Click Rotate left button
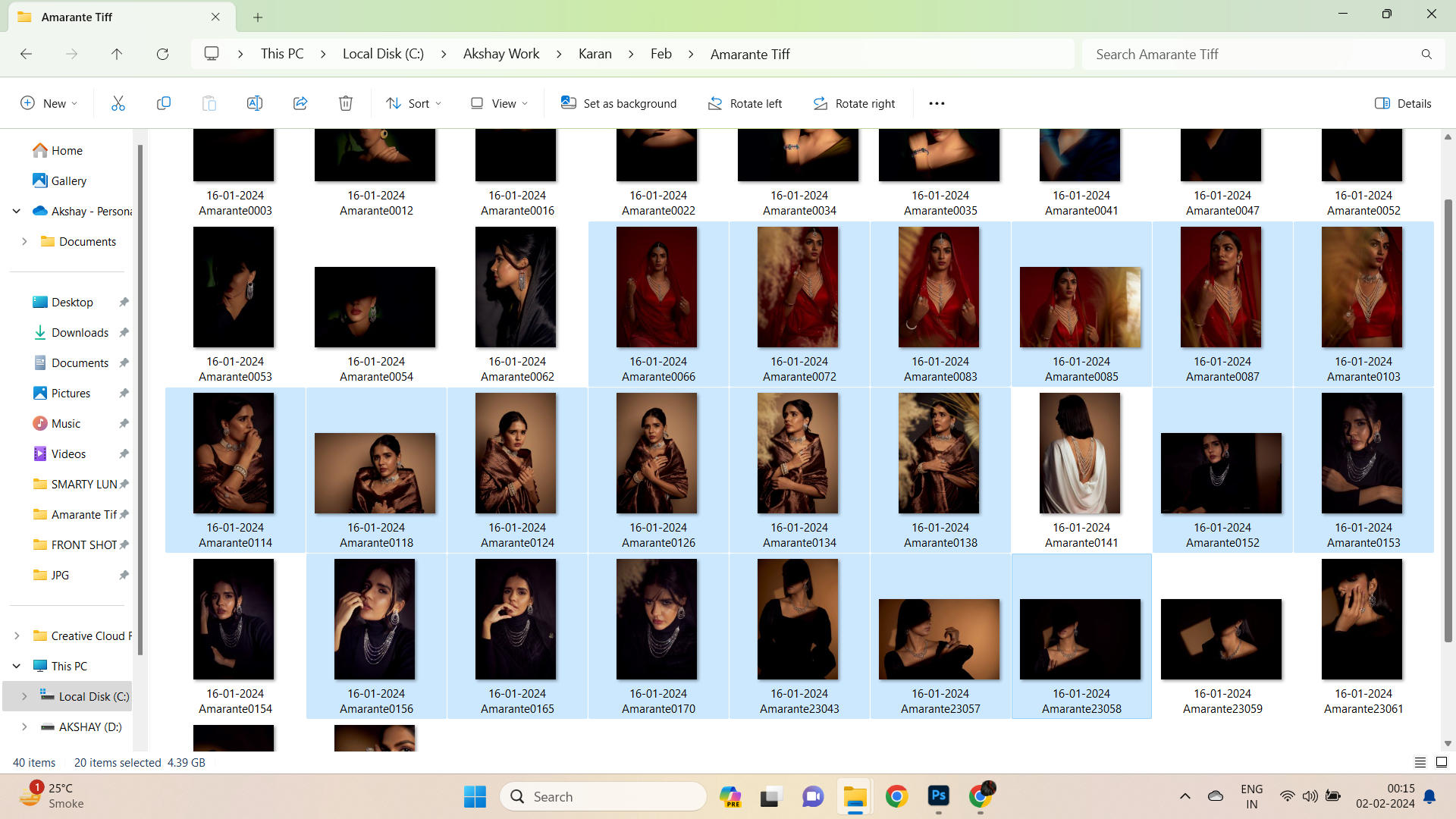 [x=745, y=103]
